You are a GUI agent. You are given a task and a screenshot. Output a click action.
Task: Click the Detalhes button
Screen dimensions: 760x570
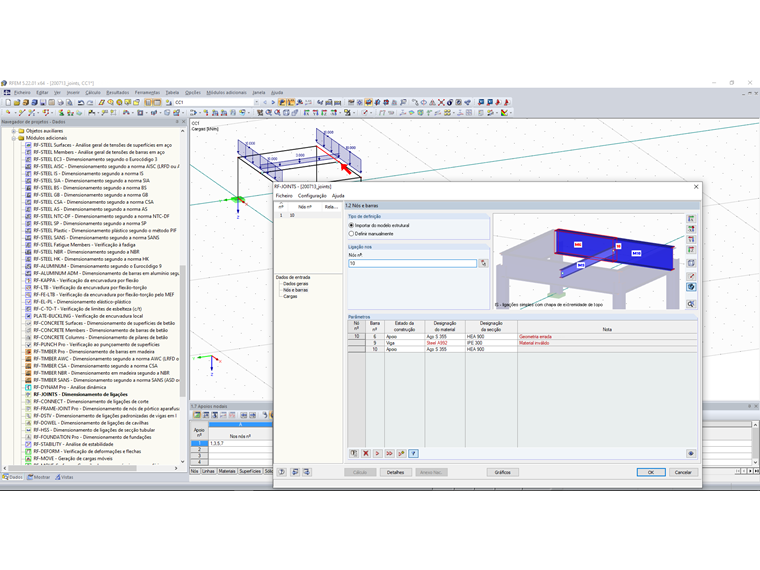pyautogui.click(x=396, y=472)
